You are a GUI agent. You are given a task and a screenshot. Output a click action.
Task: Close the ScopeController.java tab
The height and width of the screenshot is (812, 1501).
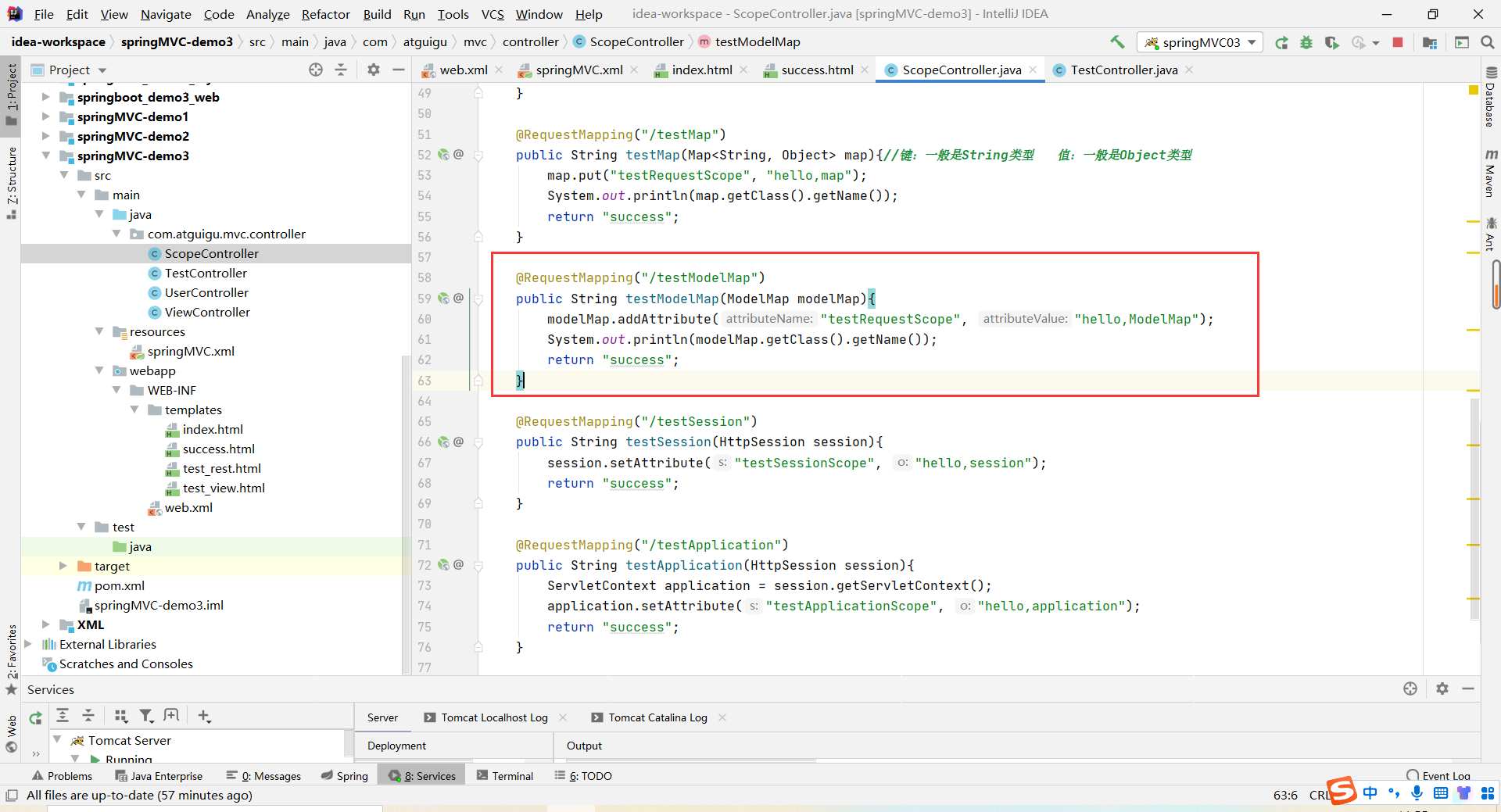pyautogui.click(x=1033, y=70)
